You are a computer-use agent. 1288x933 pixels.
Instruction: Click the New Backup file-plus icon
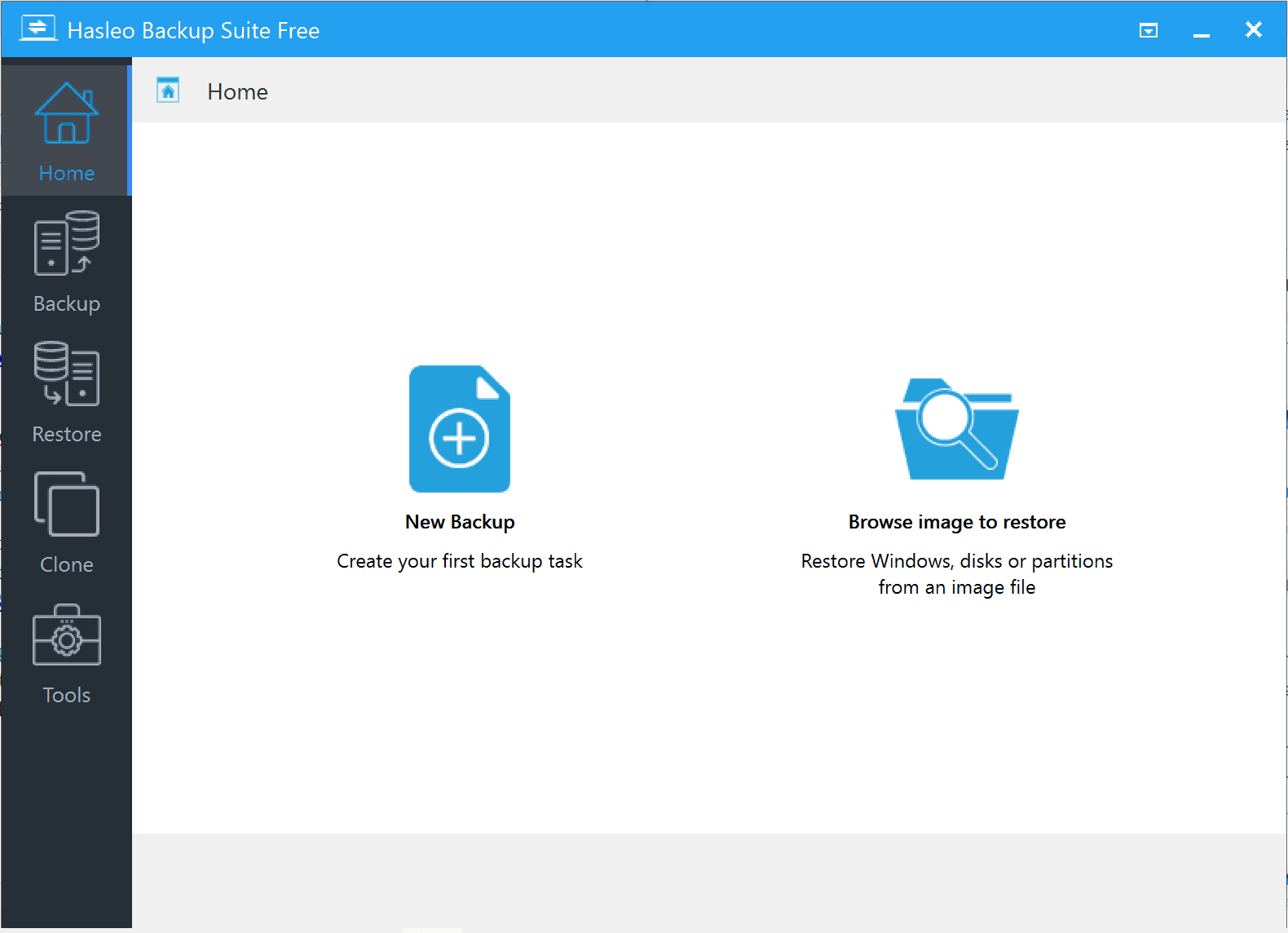coord(460,429)
